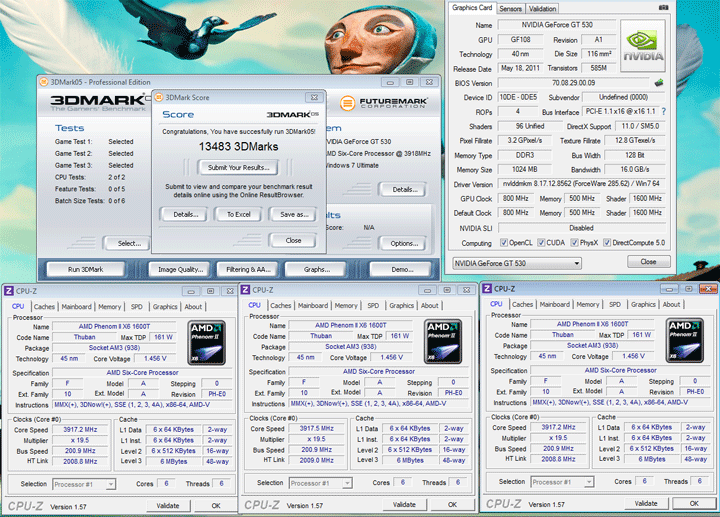Screen dimensions: 720x517
Task: Click Close in the 3DMark Score dialog
Action: (293, 240)
